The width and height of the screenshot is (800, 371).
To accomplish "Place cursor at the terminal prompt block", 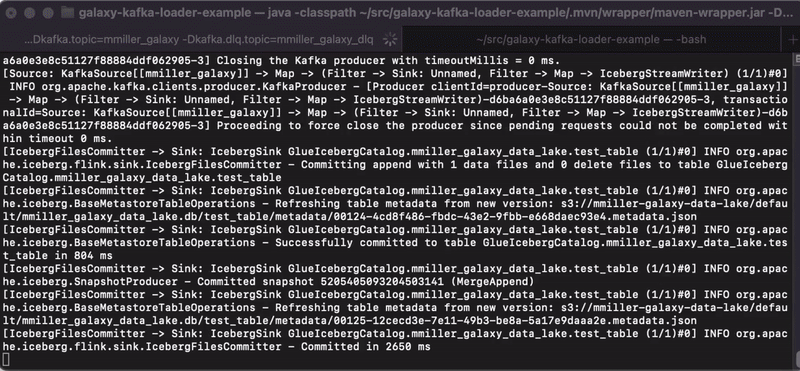I will [x=6, y=360].
